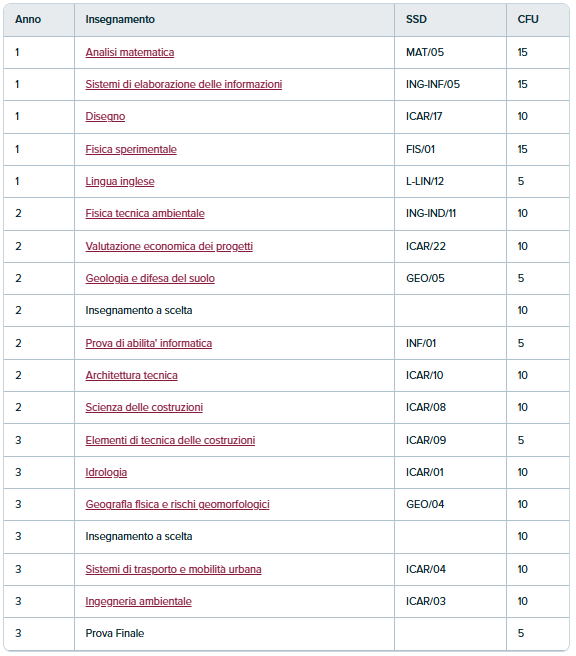
Task: Click the SSD column header
Action: pos(416,19)
